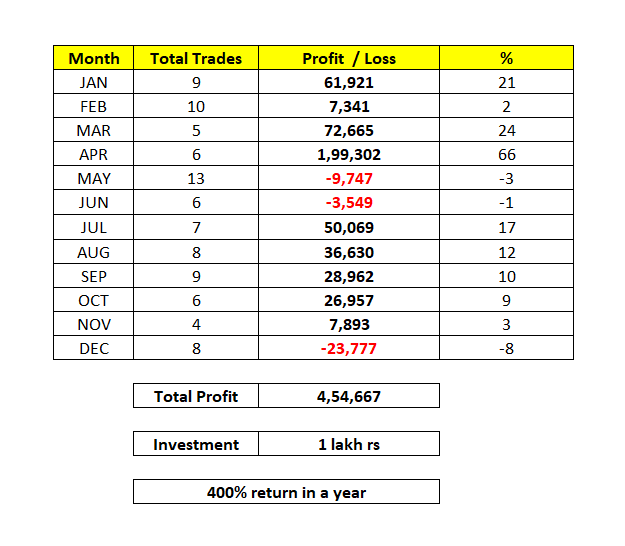Select the APR profit value 1,99,302
625x546 pixels.
coord(349,154)
